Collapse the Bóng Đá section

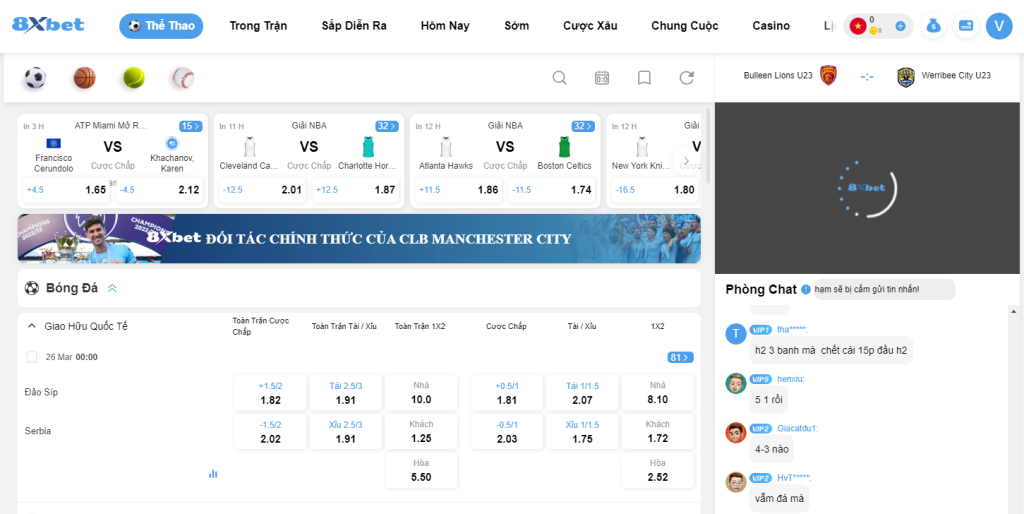(x=112, y=289)
